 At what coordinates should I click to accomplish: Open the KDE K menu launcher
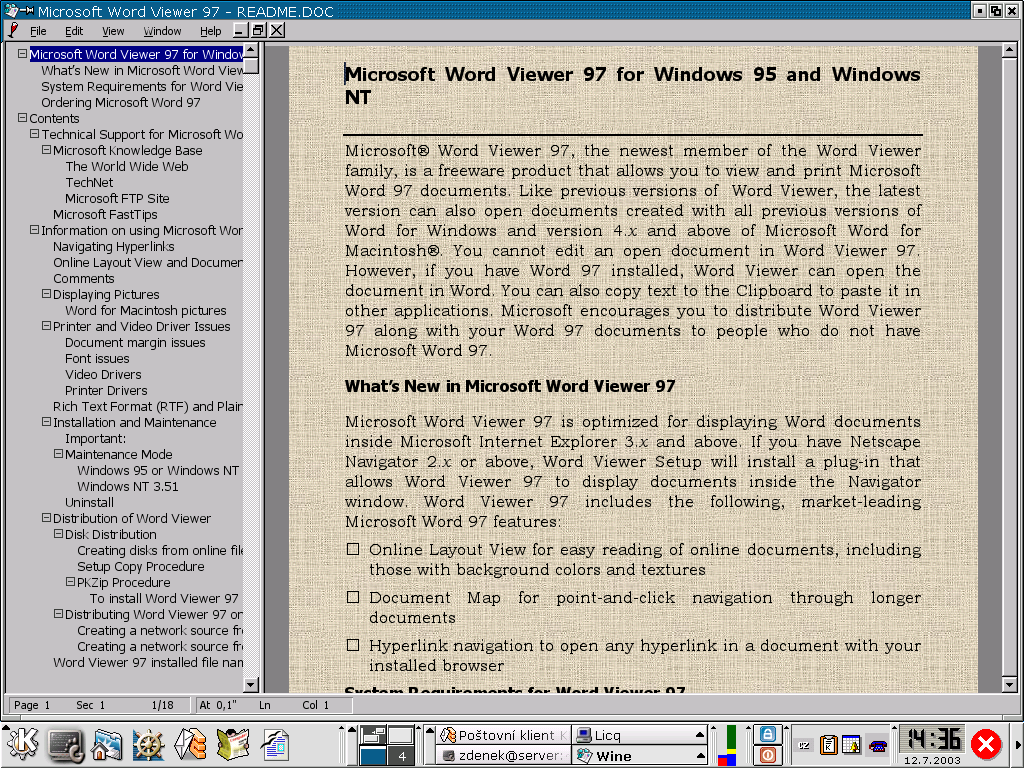(23, 744)
